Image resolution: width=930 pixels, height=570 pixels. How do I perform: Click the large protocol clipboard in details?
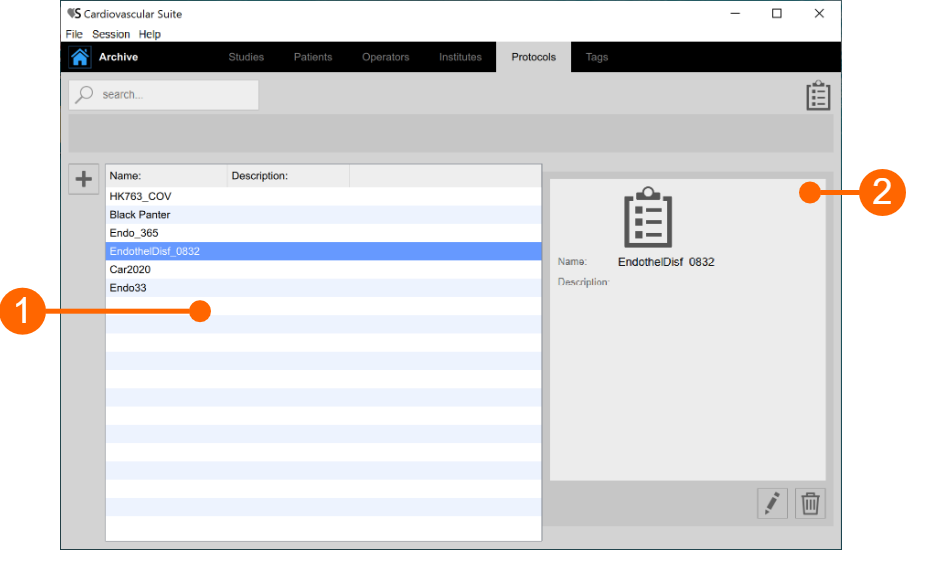click(648, 218)
